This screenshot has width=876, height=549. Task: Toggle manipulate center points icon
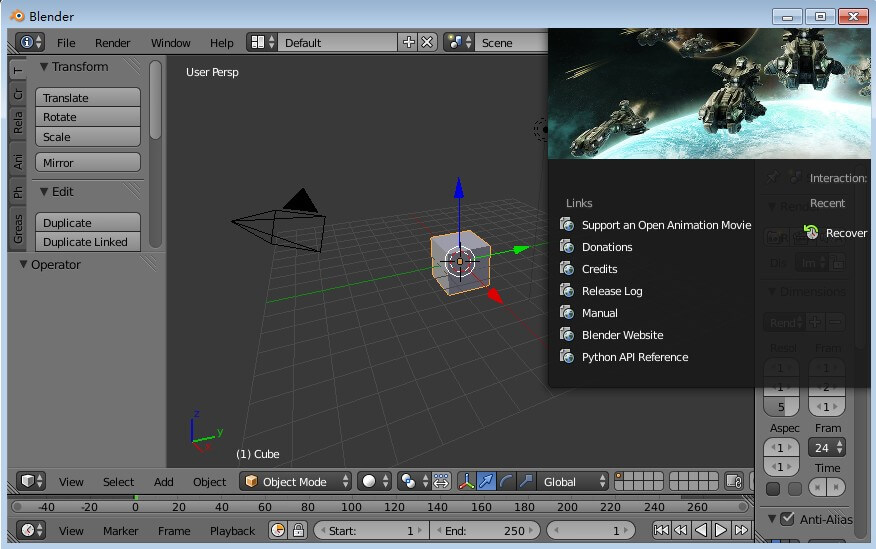click(x=441, y=481)
